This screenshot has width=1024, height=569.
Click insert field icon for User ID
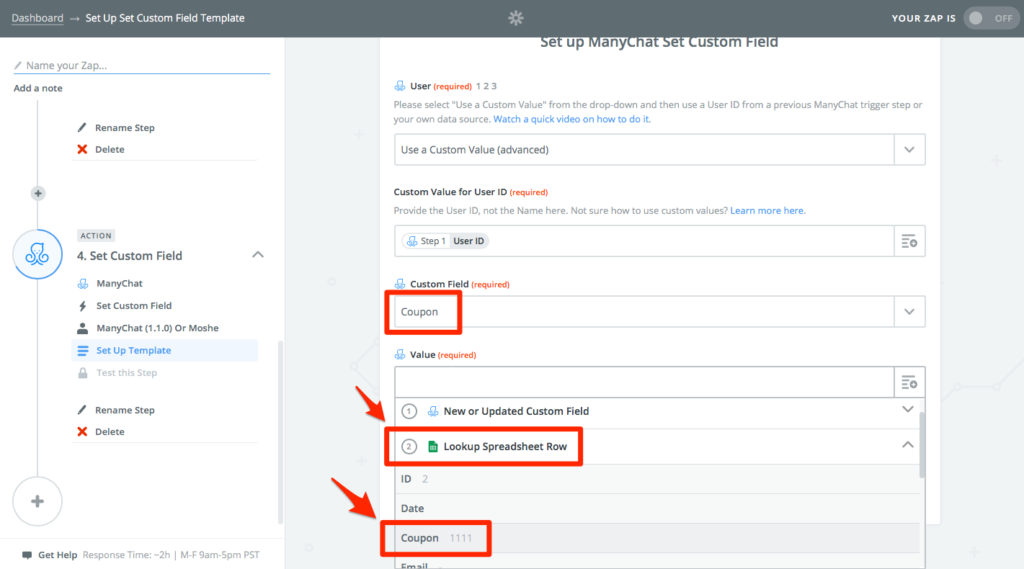909,241
